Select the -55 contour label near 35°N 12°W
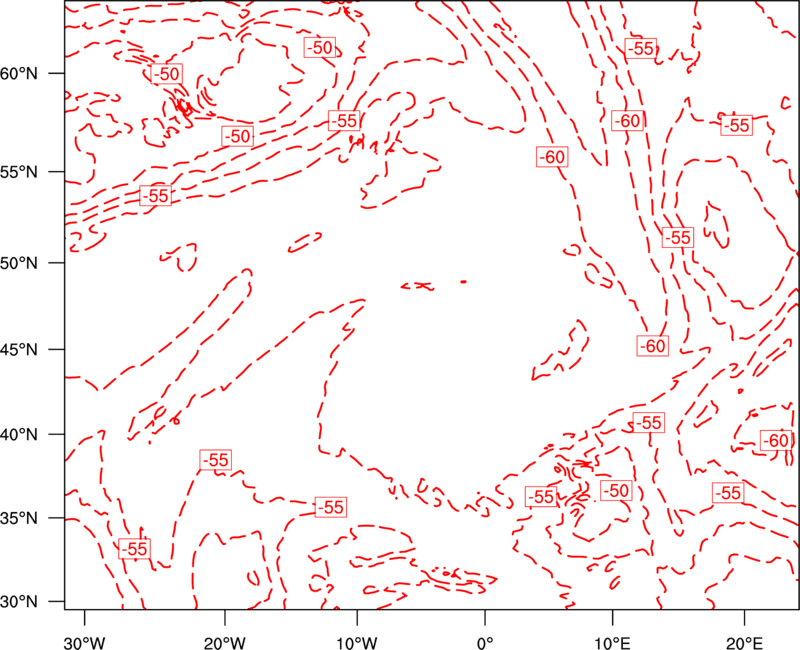The height and width of the screenshot is (650, 800). pos(331,507)
